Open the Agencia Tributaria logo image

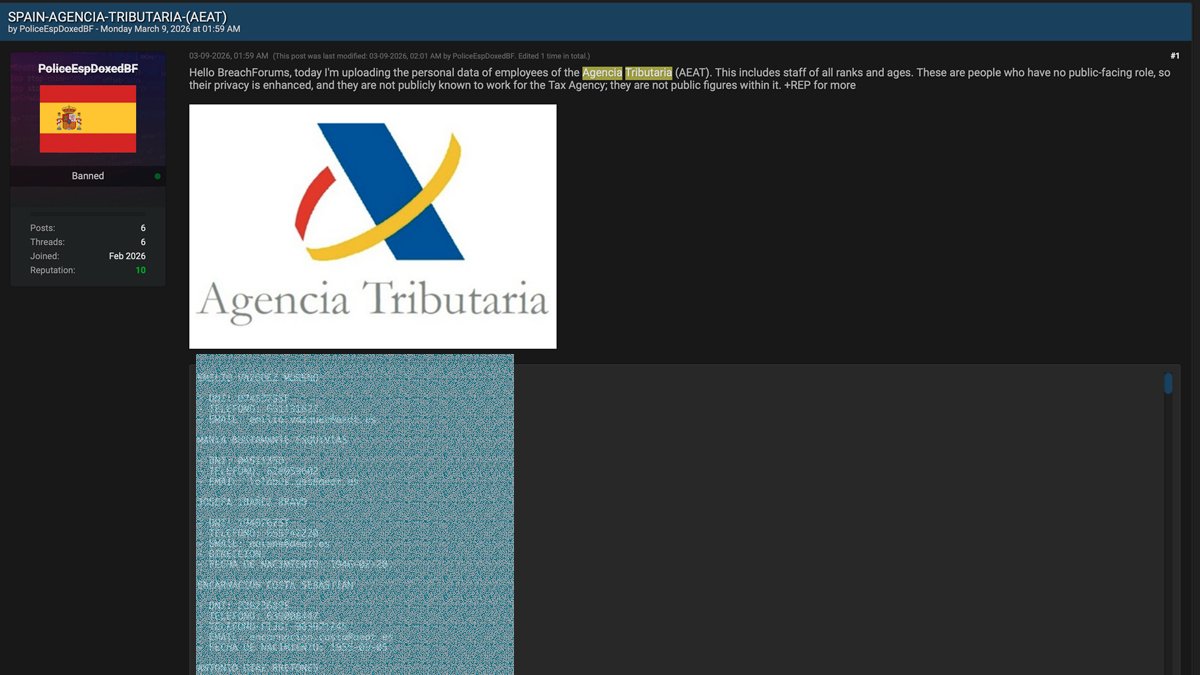(372, 226)
